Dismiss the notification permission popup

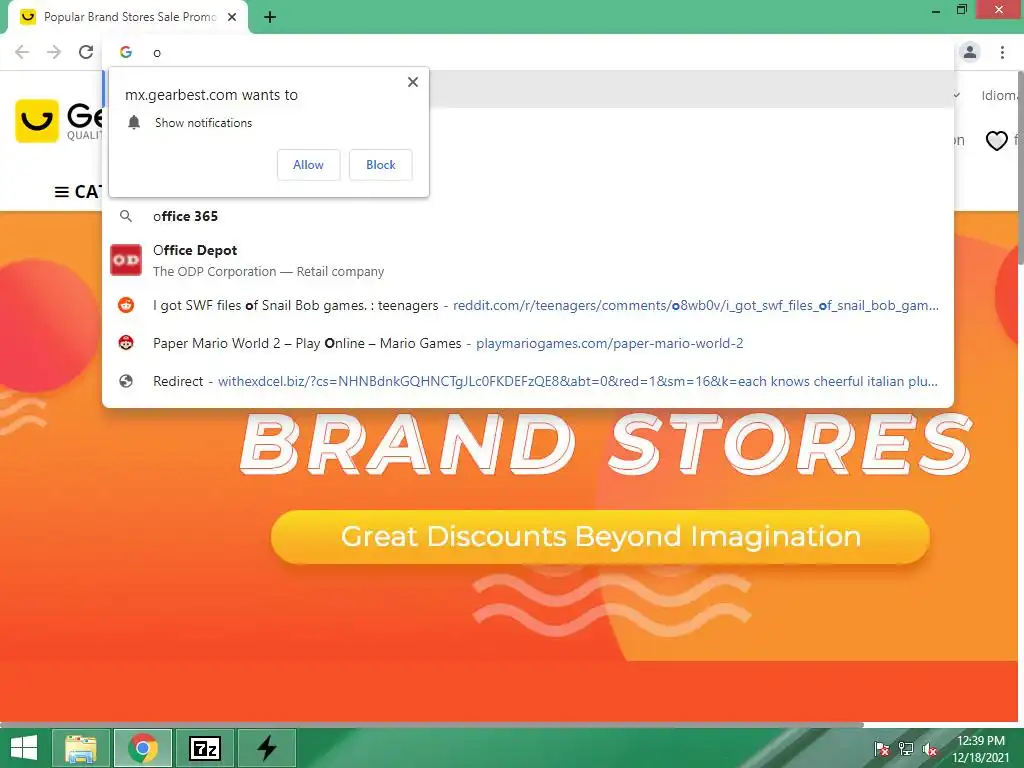click(413, 82)
